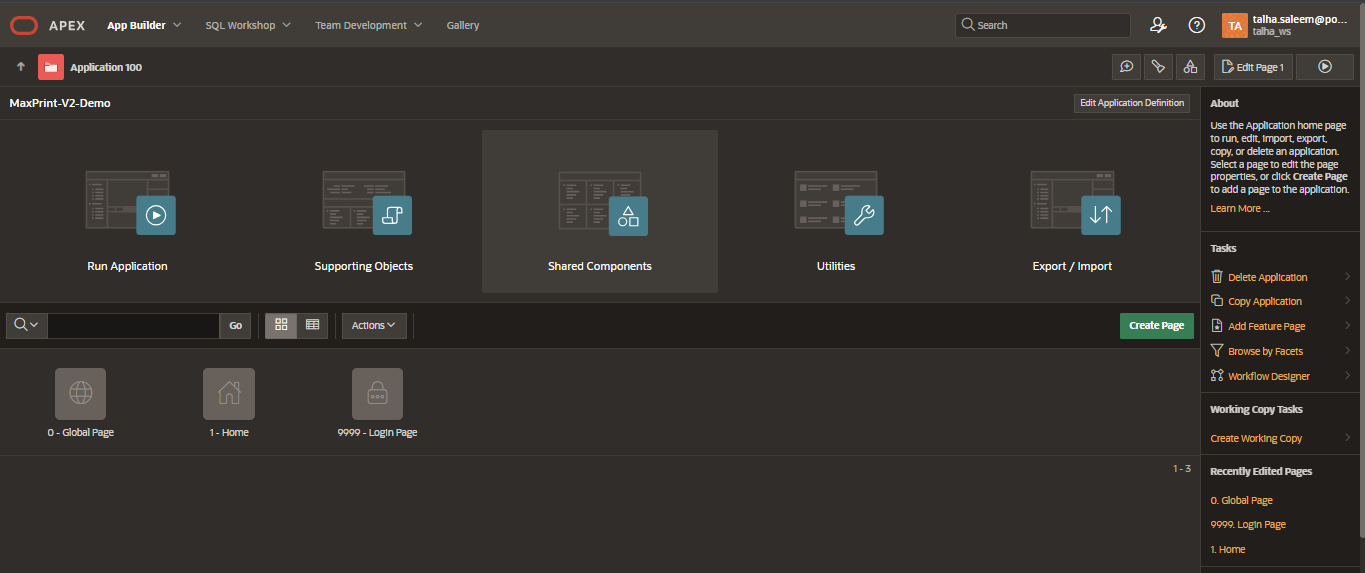Screen dimensions: 1365x573
Task: Click the Copy Application icon
Action: [x=1216, y=301]
